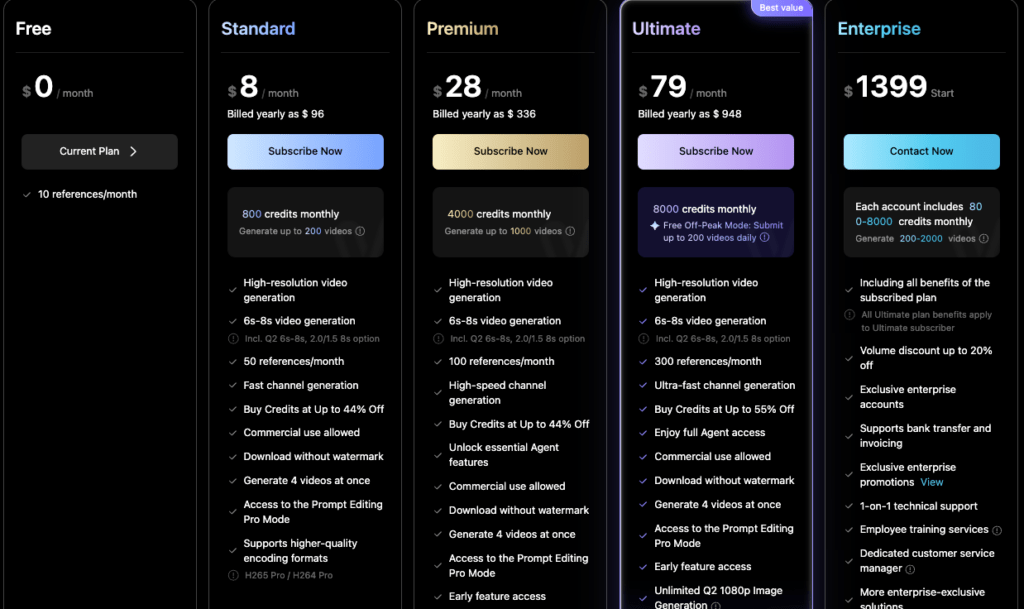1024x609 pixels.
Task: Hit Contact Now on the Enterprise plan
Action: tap(921, 152)
